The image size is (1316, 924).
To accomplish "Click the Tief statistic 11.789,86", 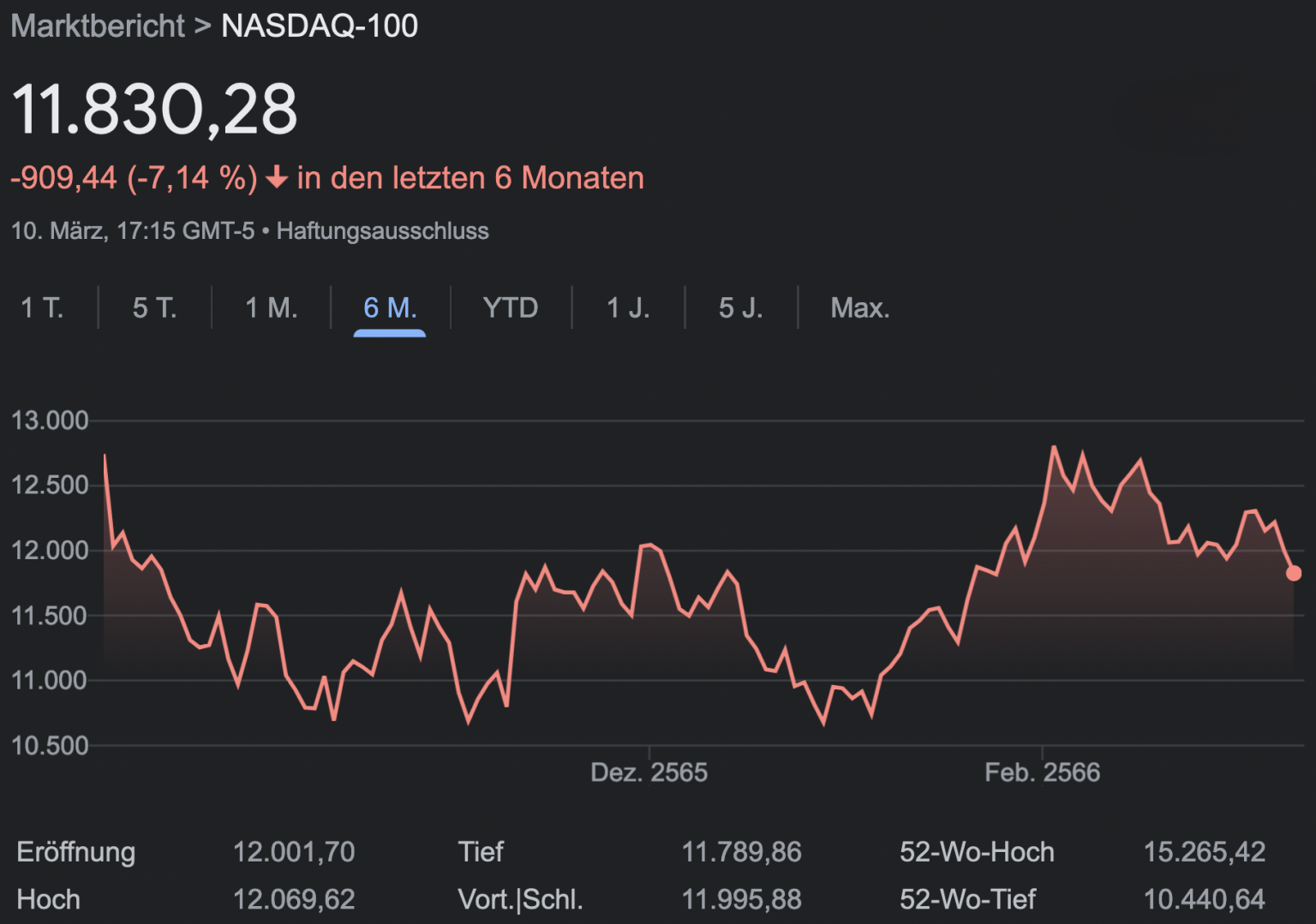I will (741, 851).
